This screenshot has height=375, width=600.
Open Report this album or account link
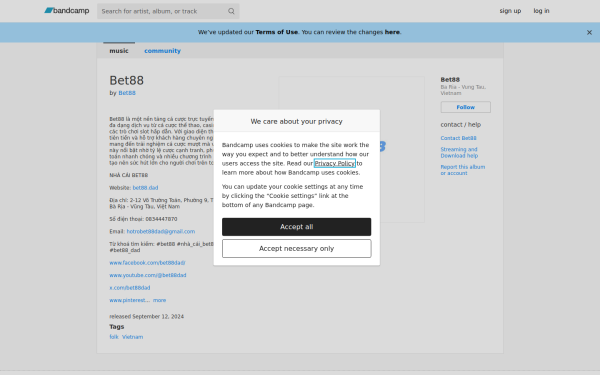click(x=463, y=170)
